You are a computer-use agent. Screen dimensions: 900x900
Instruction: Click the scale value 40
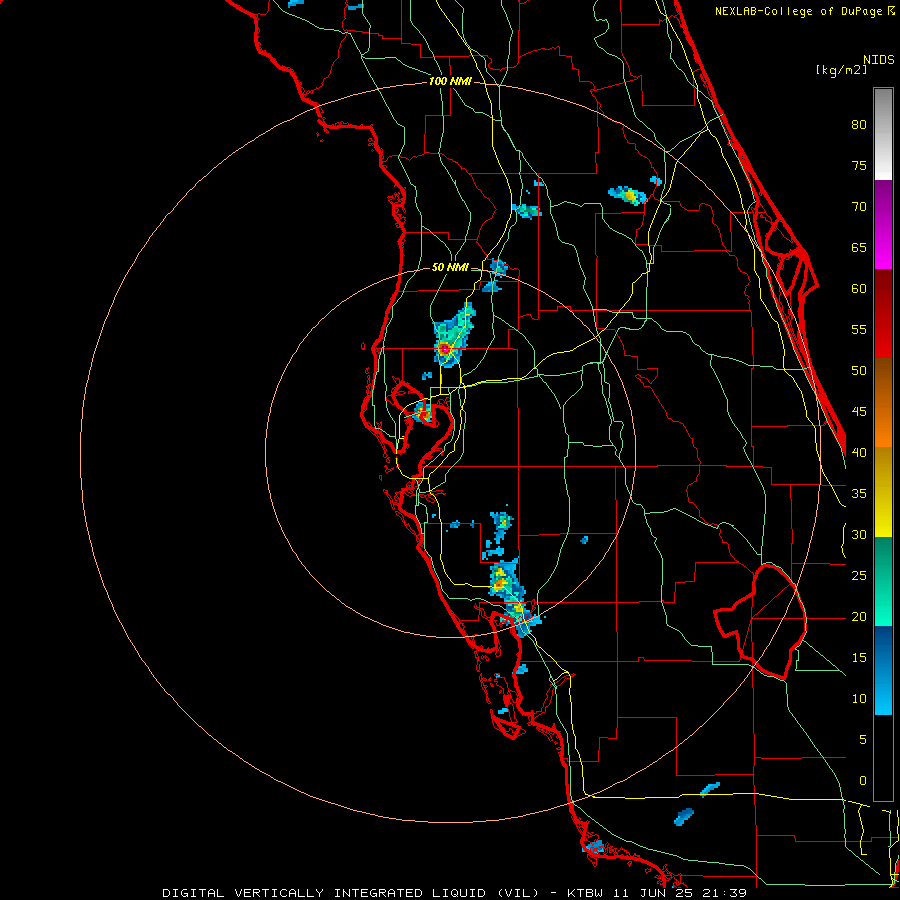tap(859, 452)
